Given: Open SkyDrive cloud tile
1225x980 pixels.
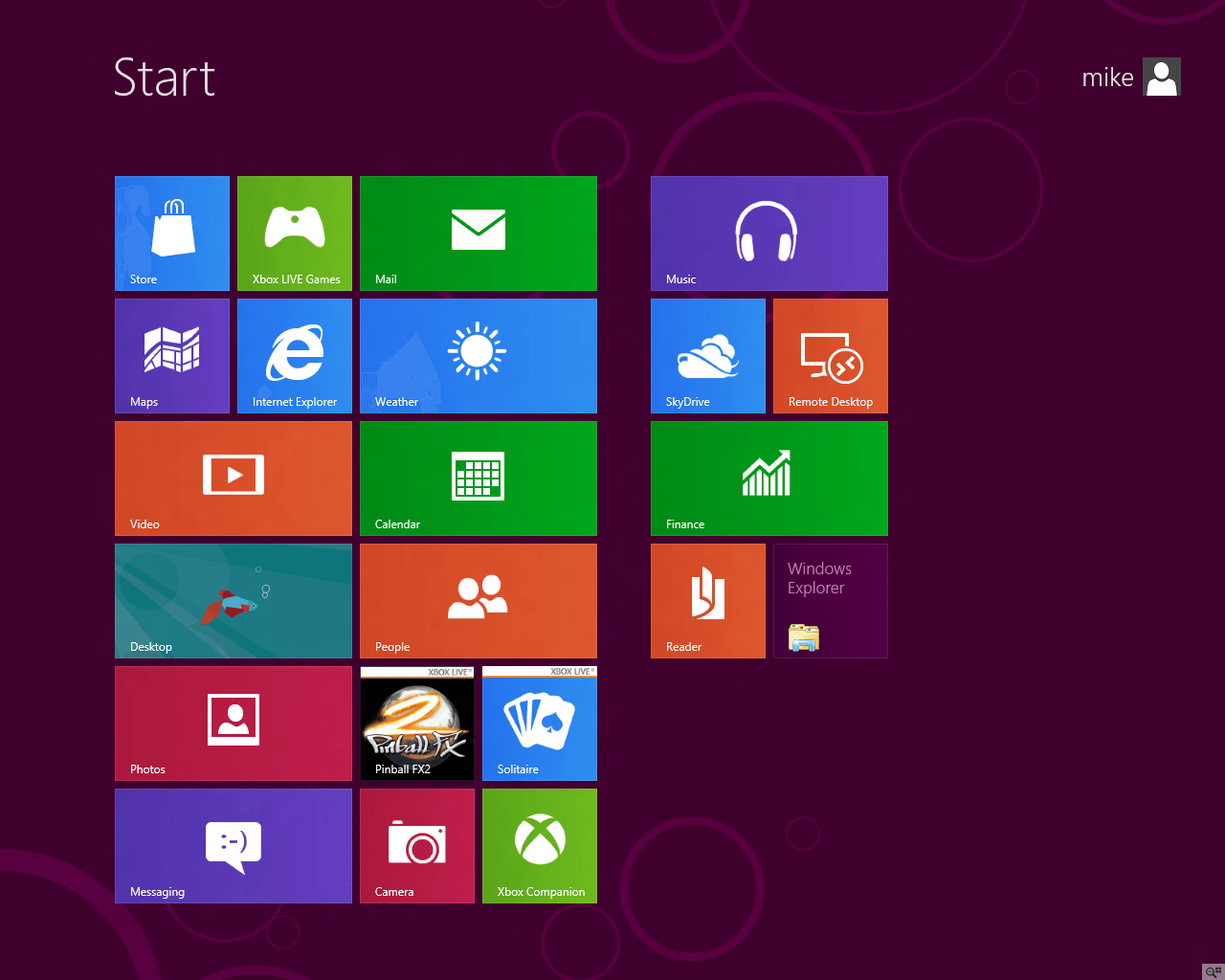Looking at the screenshot, I should point(708,355).
